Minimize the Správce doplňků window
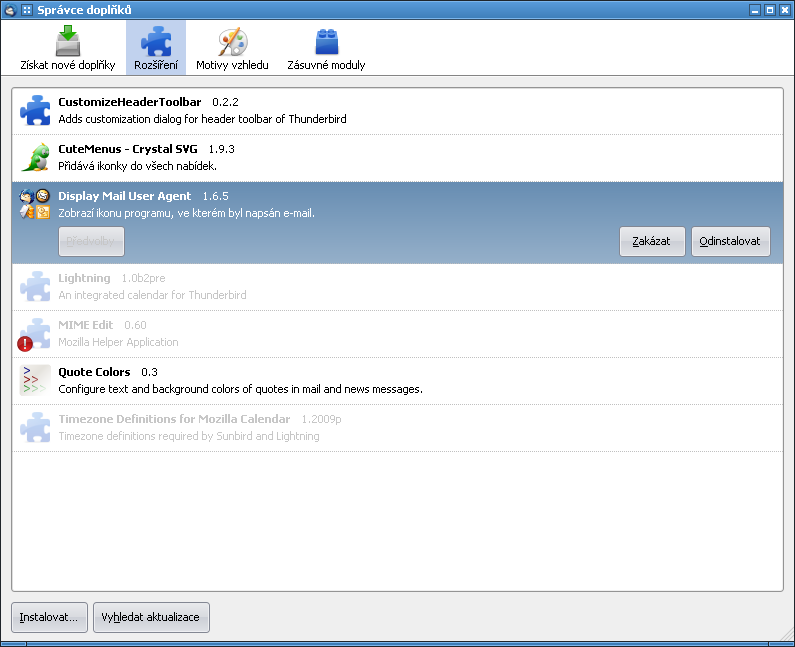This screenshot has width=795, height=647. coord(755,10)
